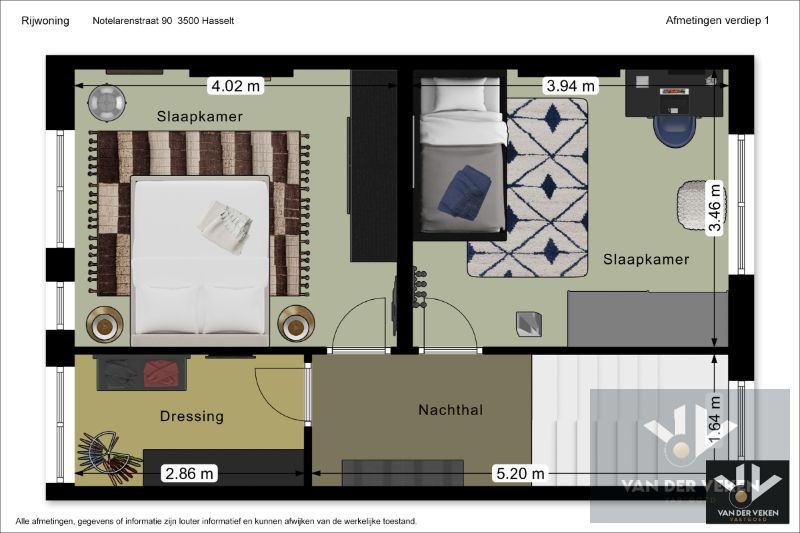Select the 4.02 m dimension label
The image size is (800, 533).
tap(235, 86)
